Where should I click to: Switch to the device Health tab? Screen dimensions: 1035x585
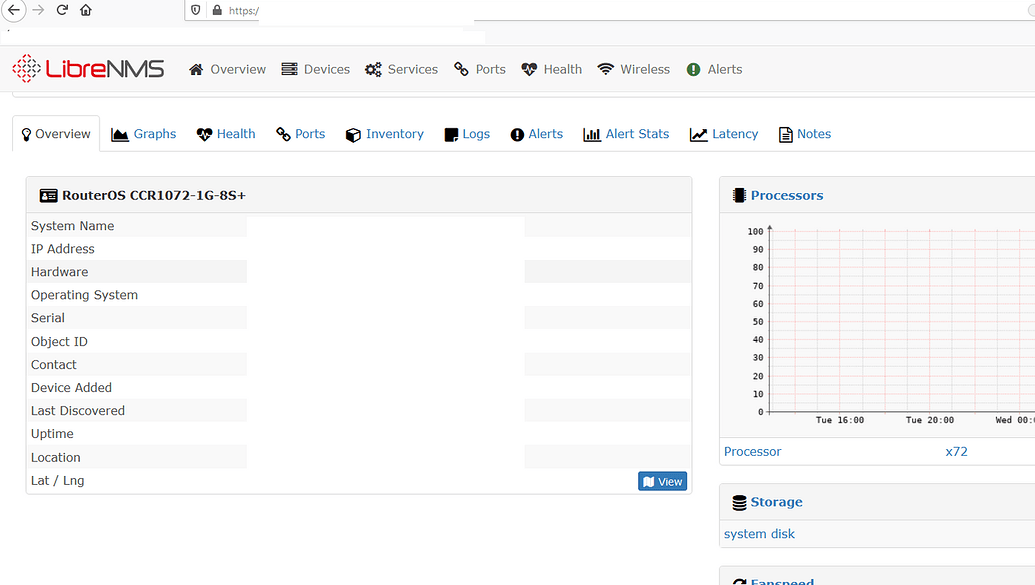click(226, 134)
